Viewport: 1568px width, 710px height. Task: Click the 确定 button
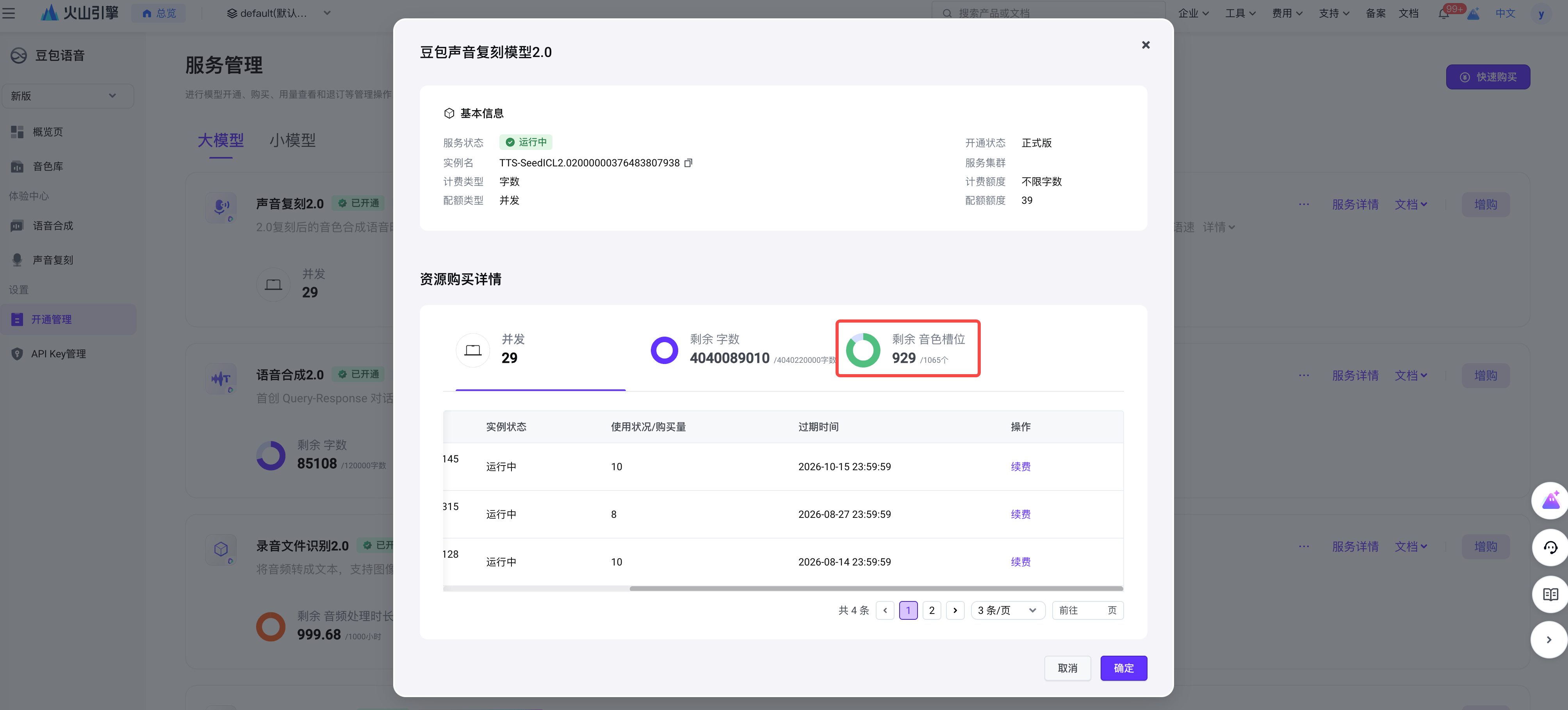pyautogui.click(x=1123, y=668)
